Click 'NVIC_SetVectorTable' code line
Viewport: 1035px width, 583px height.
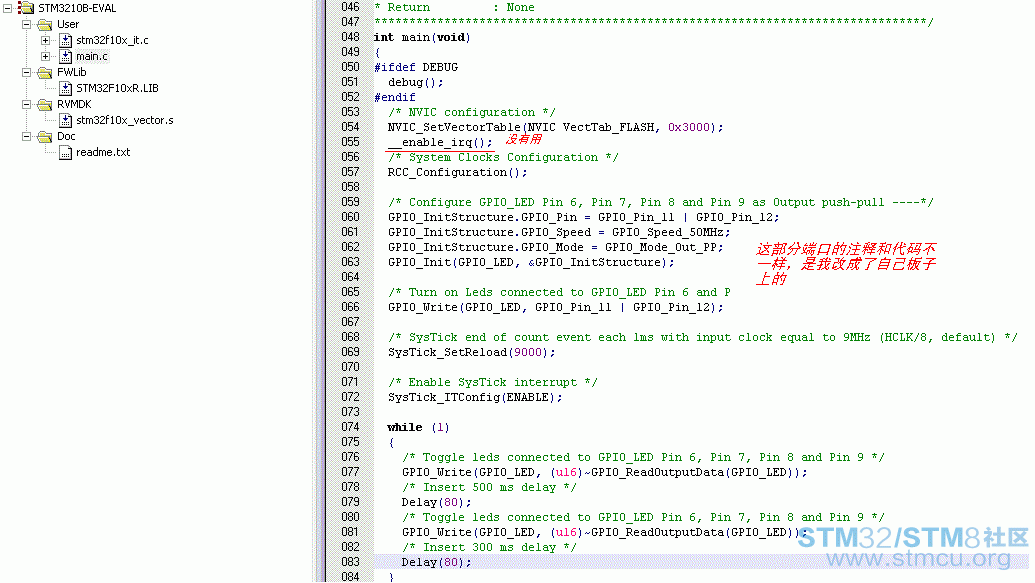[556, 127]
